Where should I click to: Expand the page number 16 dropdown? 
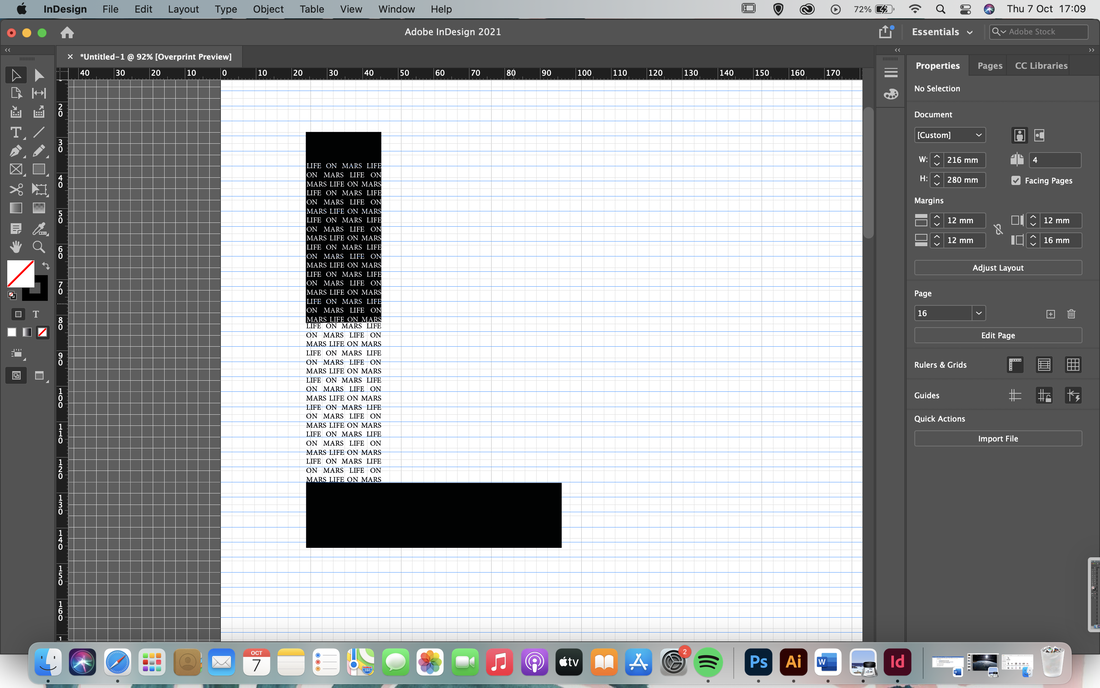point(978,313)
